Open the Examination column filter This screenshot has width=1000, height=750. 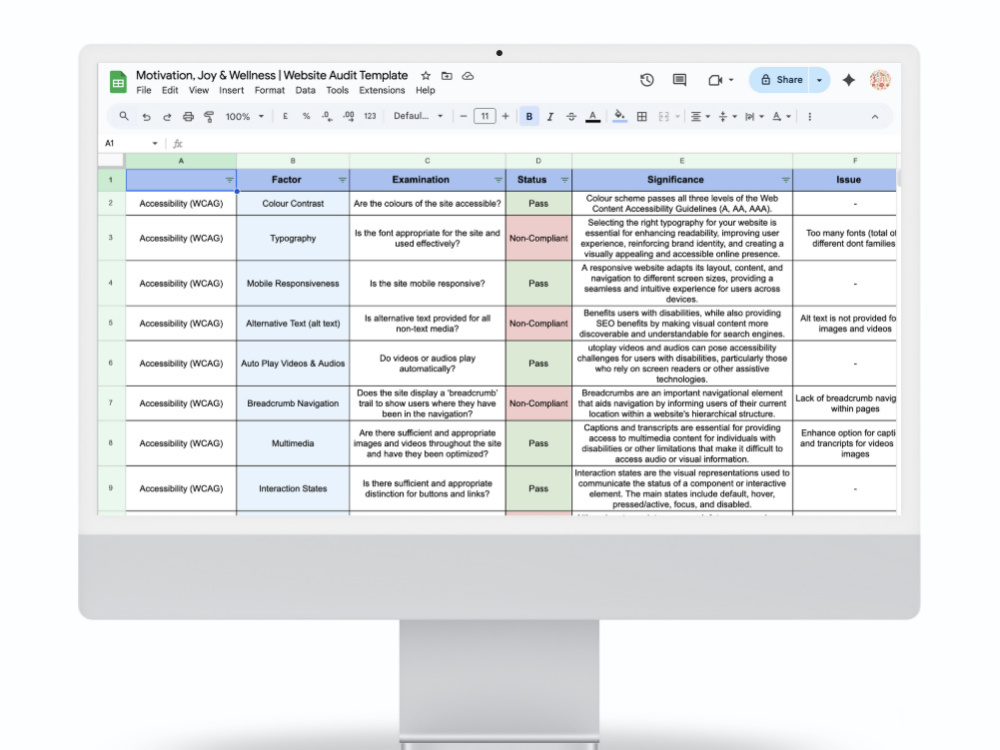[498, 180]
